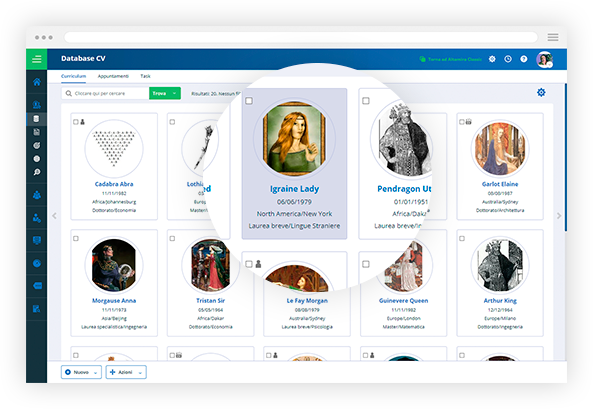Switch to the Curriculum tab

(73, 76)
